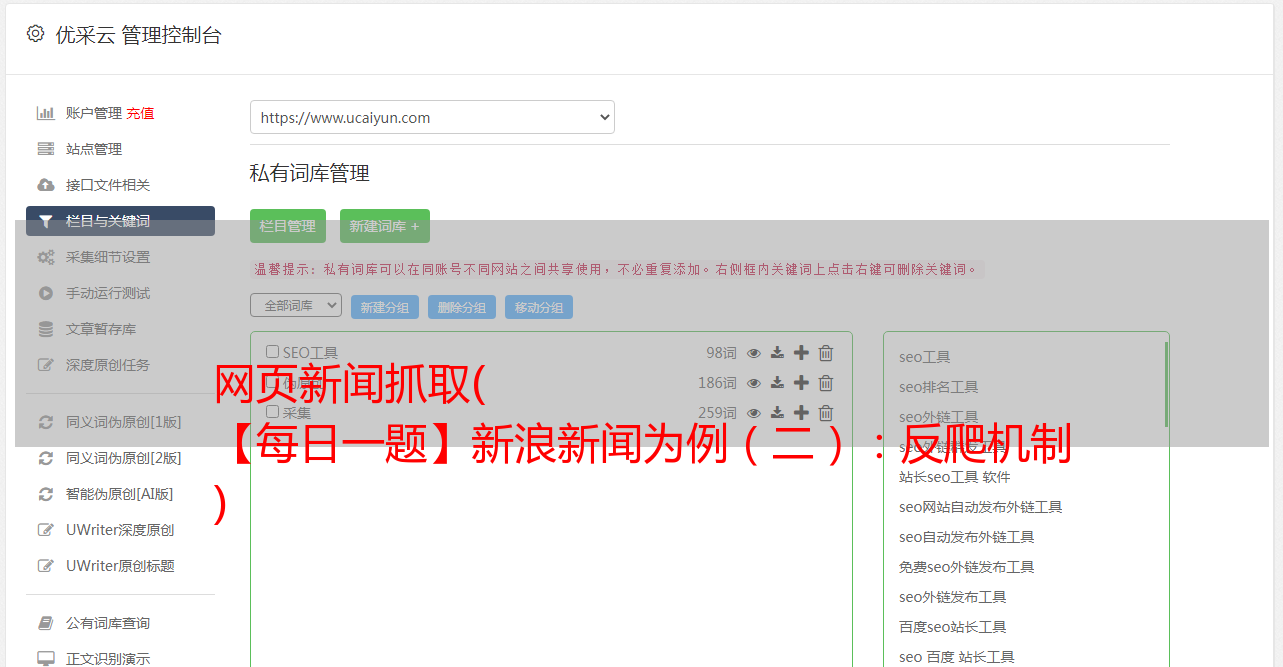Click the green 栏目管理 button
Image resolution: width=1283 pixels, height=667 pixels.
pyautogui.click(x=288, y=226)
